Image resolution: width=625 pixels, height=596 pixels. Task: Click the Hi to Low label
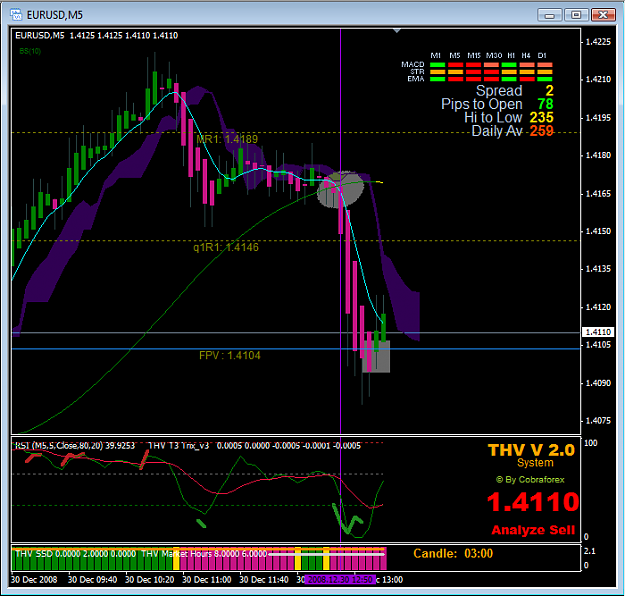(x=493, y=118)
